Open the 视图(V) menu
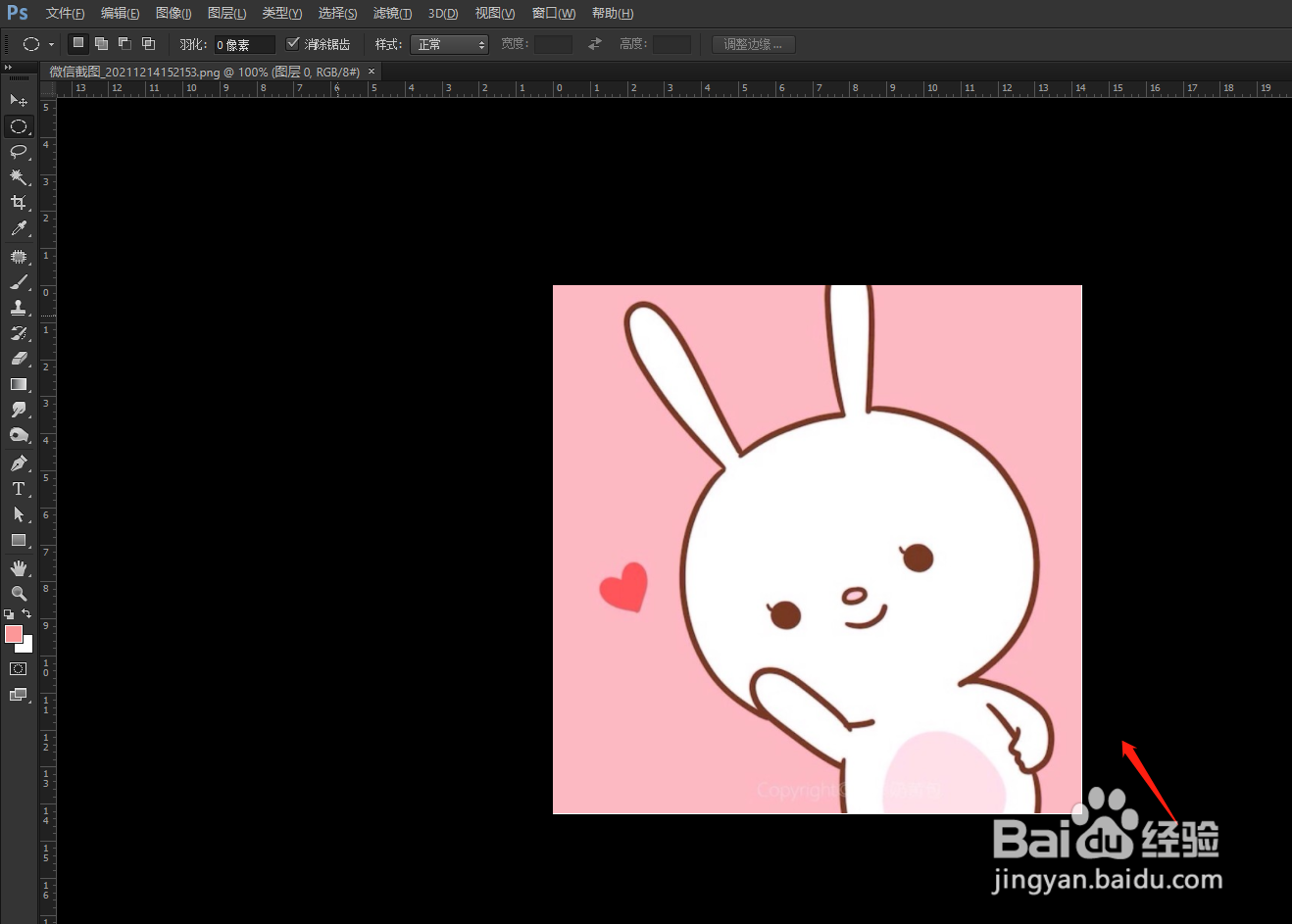Viewport: 1292px width, 924px height. 494,13
